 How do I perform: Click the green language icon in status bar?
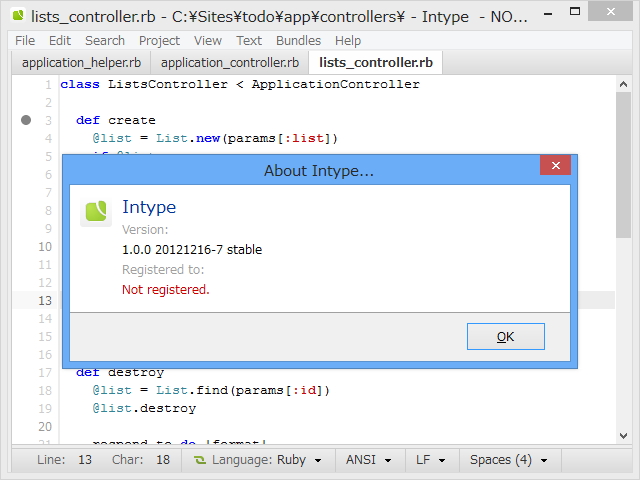[200, 460]
